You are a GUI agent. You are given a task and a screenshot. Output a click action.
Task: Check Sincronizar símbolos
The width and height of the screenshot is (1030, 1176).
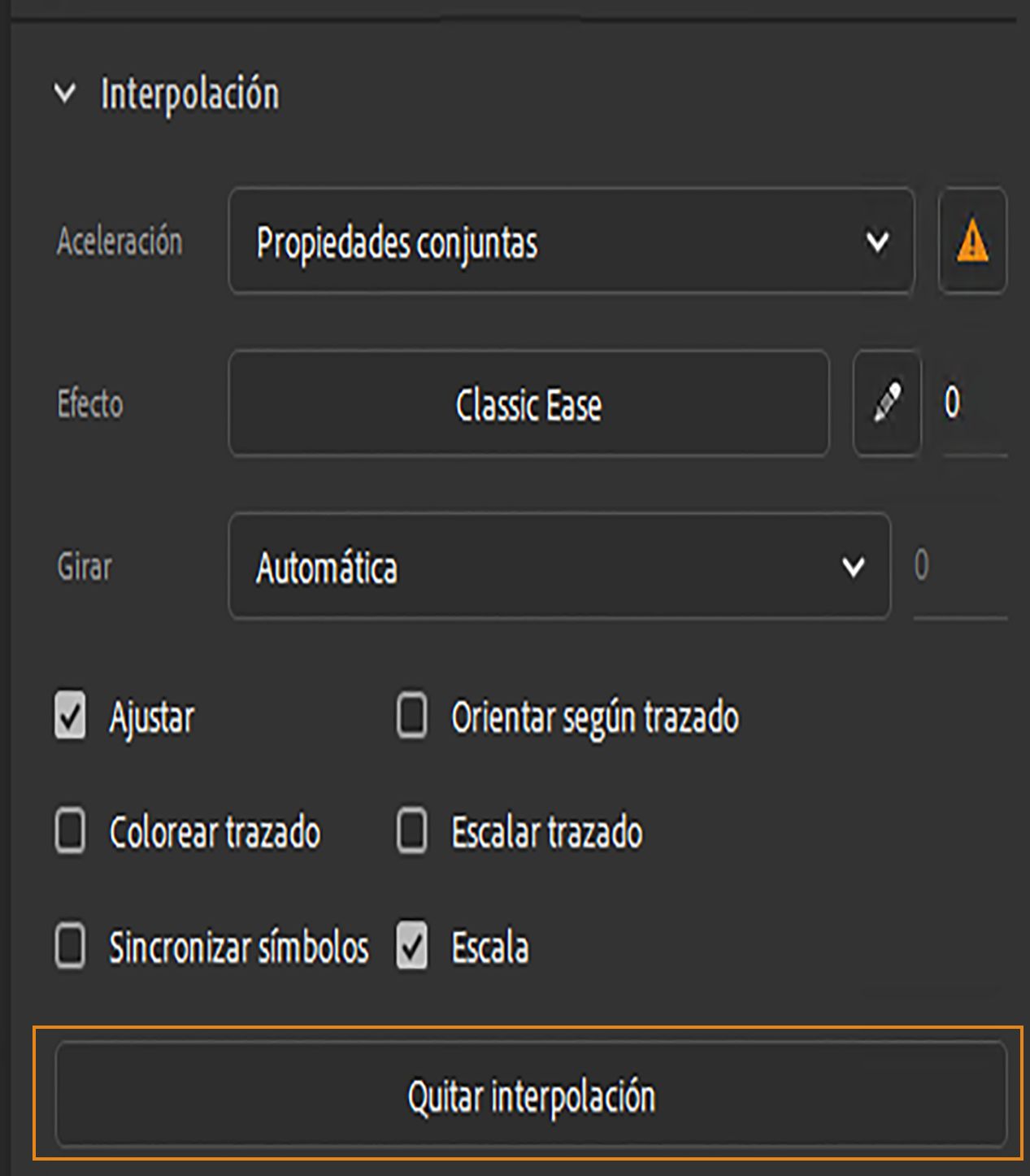tap(68, 946)
